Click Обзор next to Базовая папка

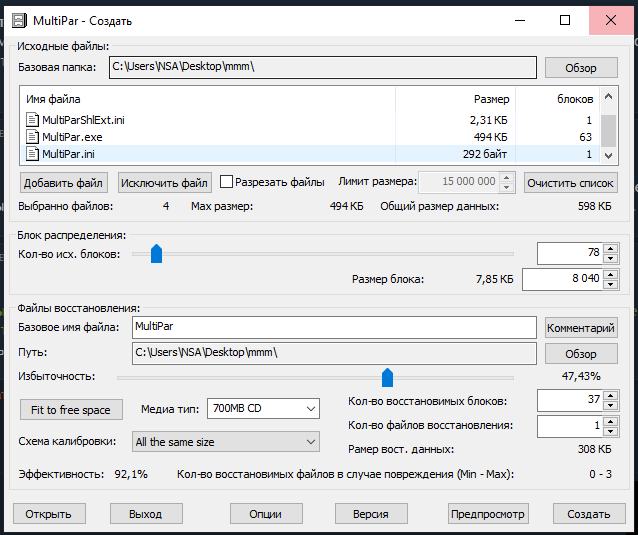coord(581,68)
